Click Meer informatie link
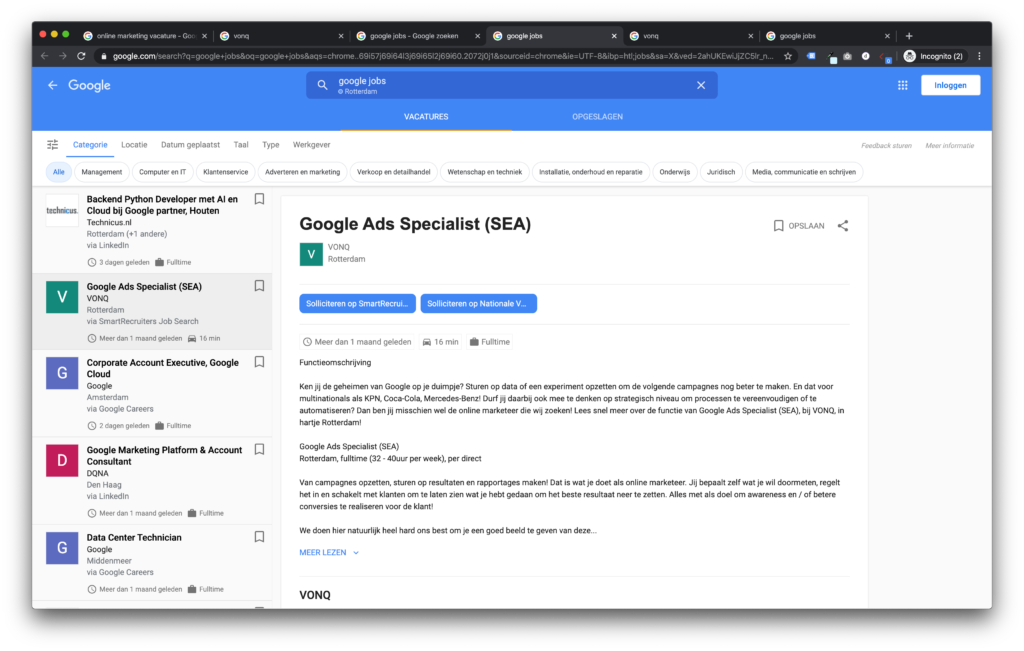Viewport: 1024px width, 651px height. coord(950,146)
